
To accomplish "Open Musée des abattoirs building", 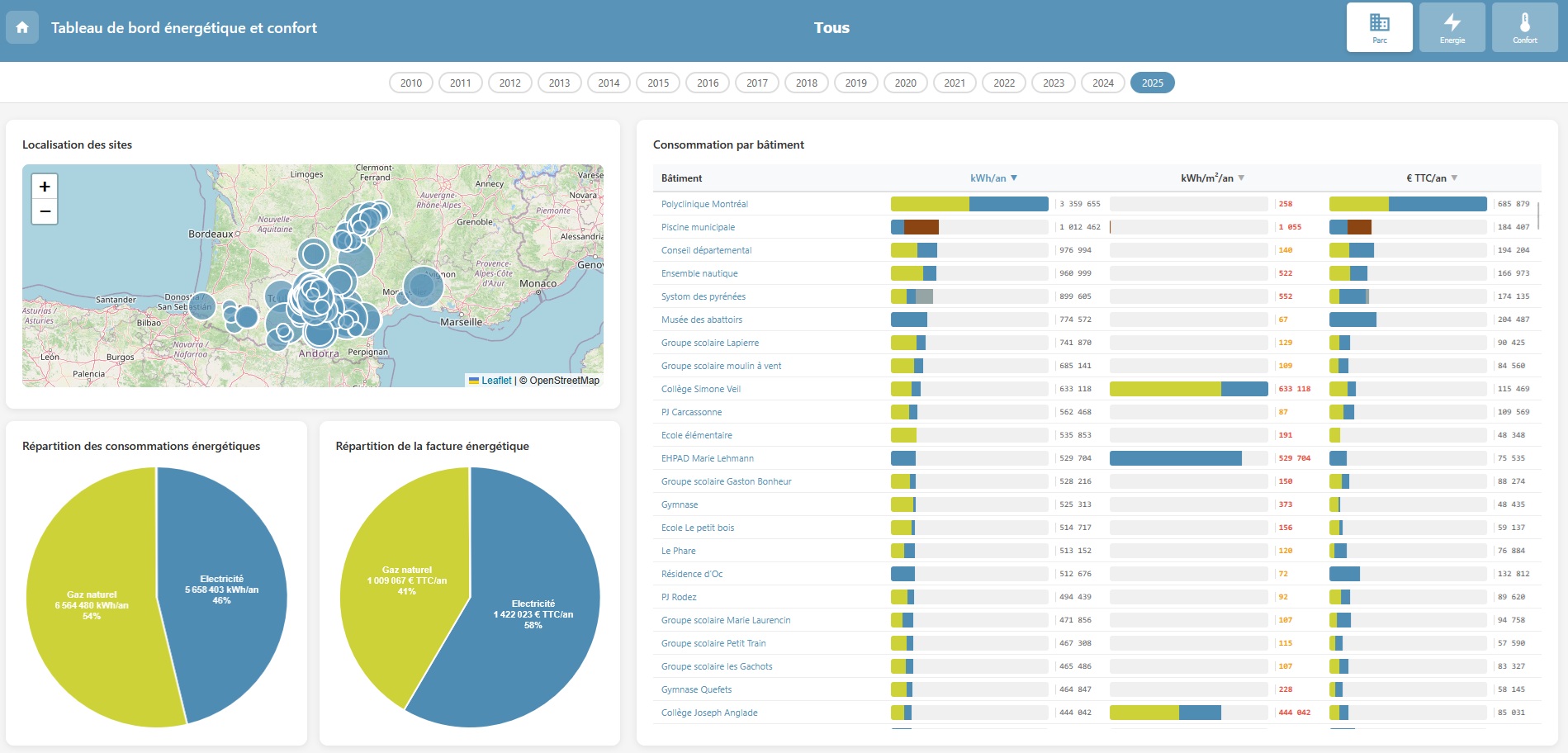I will (702, 320).
